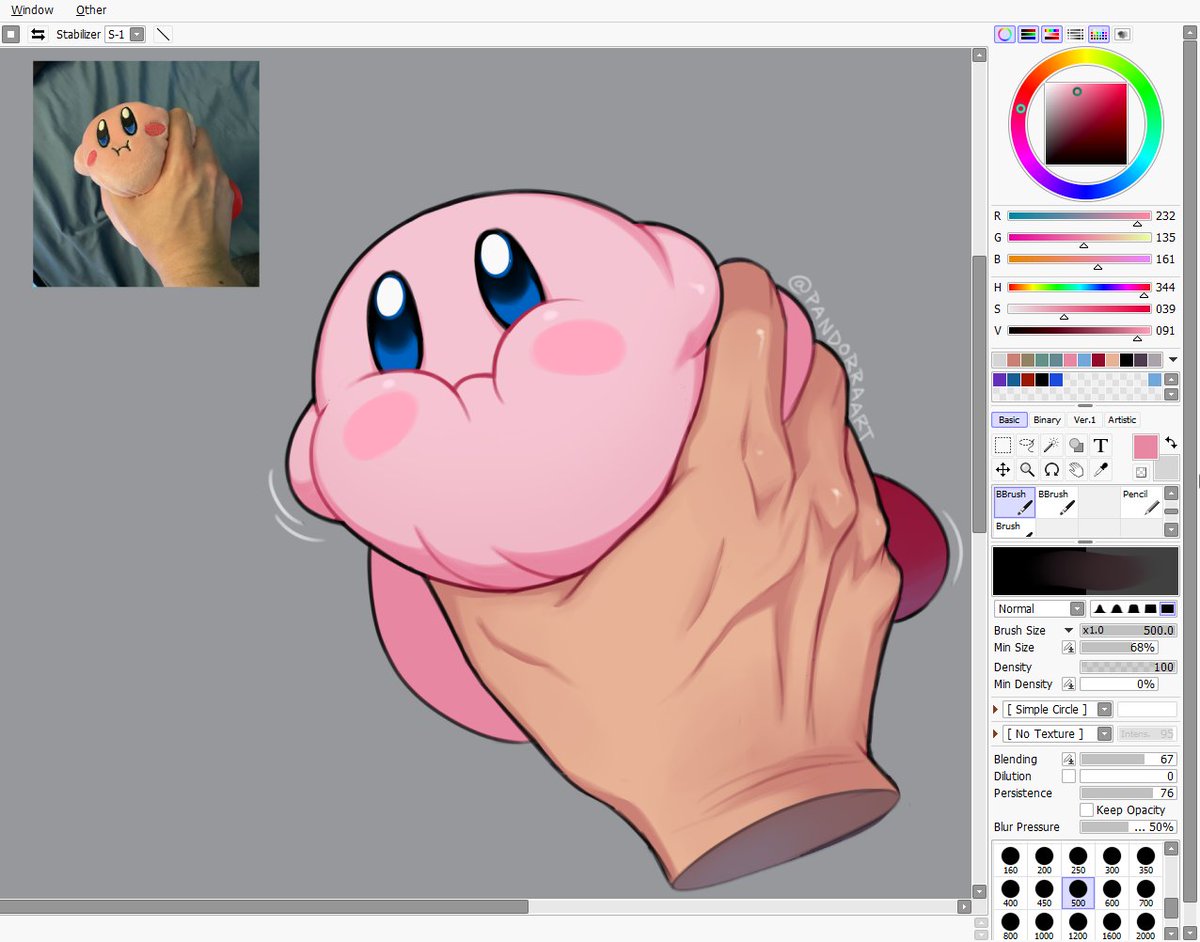Swap foreground and background colors
Viewport: 1200px width, 942px height.
1170,444
